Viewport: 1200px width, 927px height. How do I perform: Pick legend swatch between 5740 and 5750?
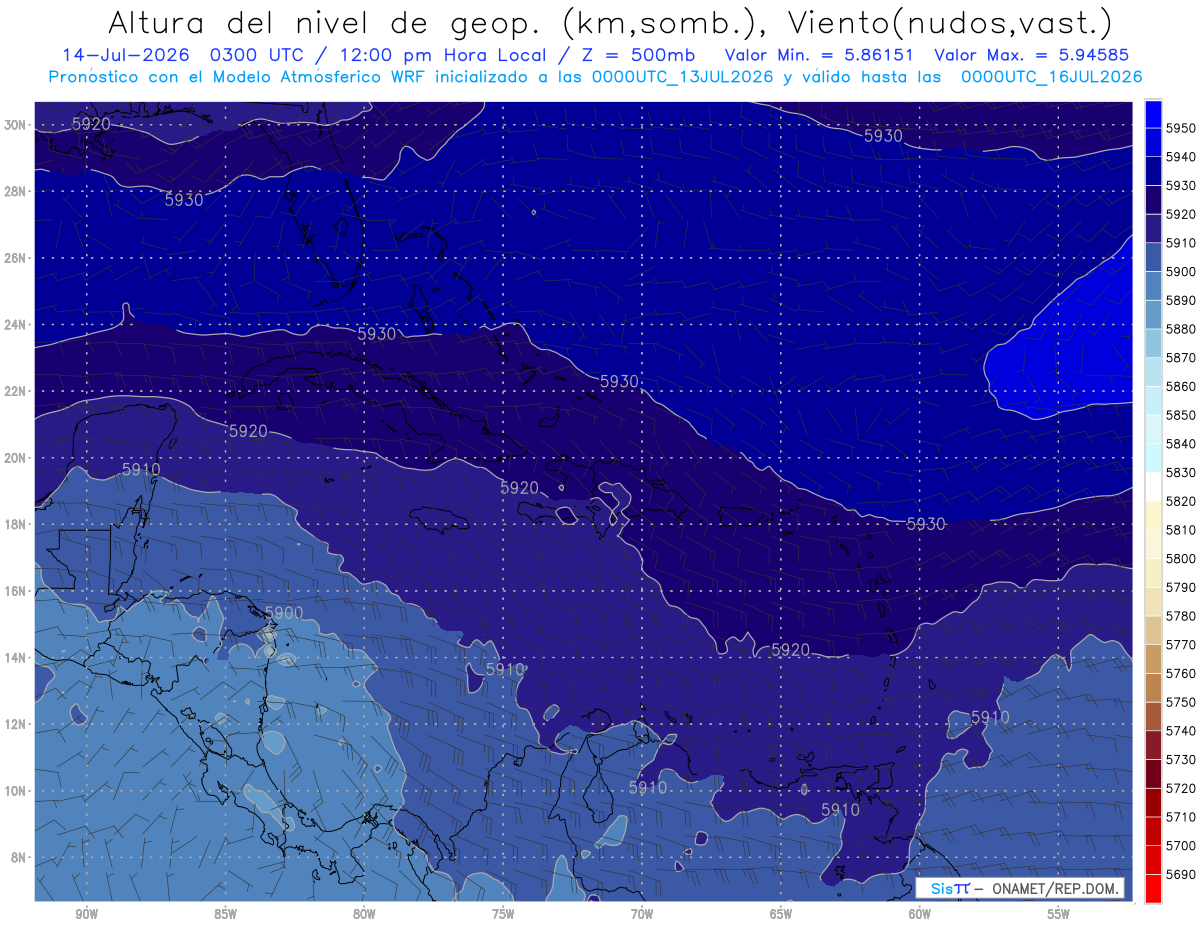click(x=1153, y=716)
